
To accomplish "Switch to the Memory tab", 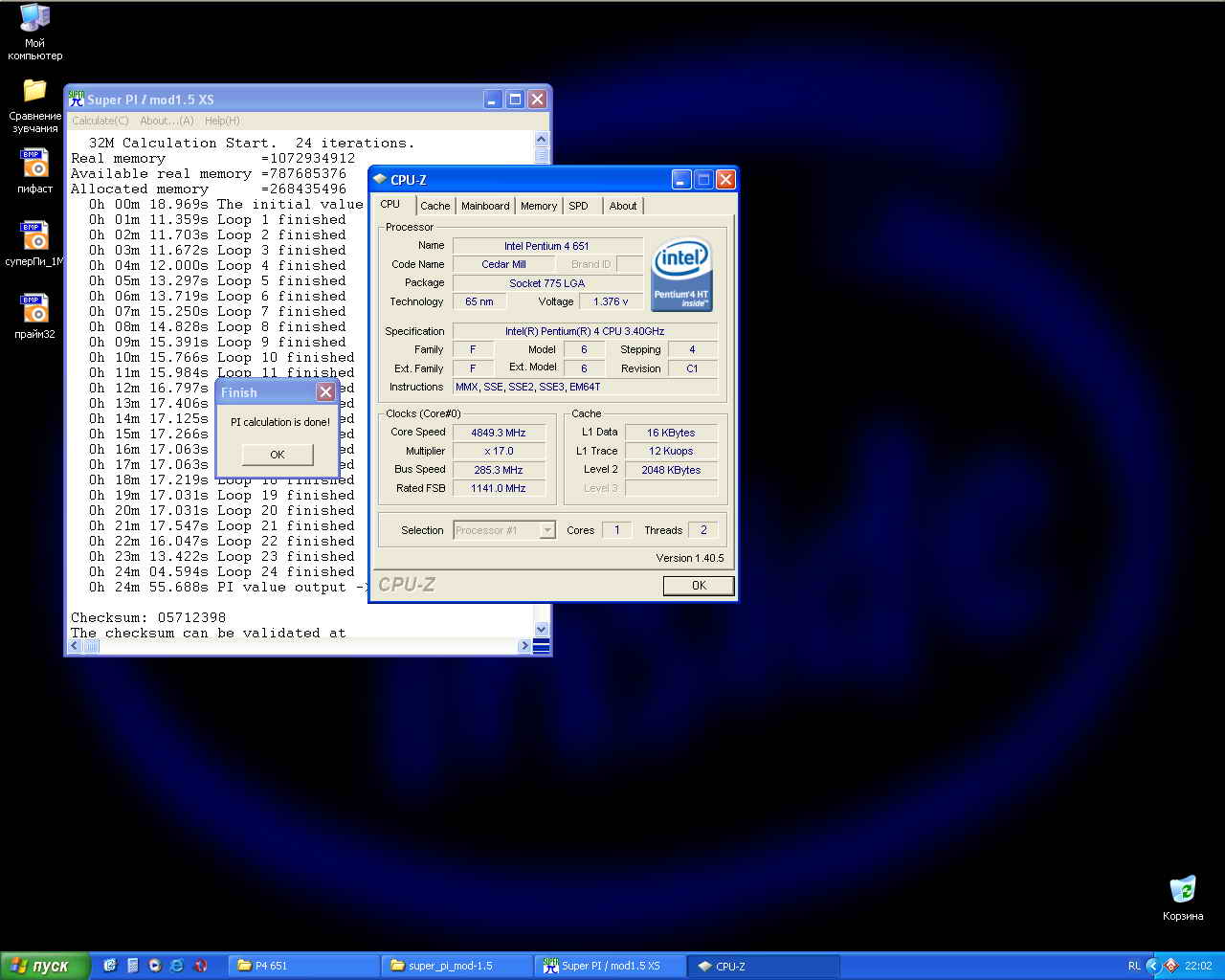I will [x=539, y=206].
